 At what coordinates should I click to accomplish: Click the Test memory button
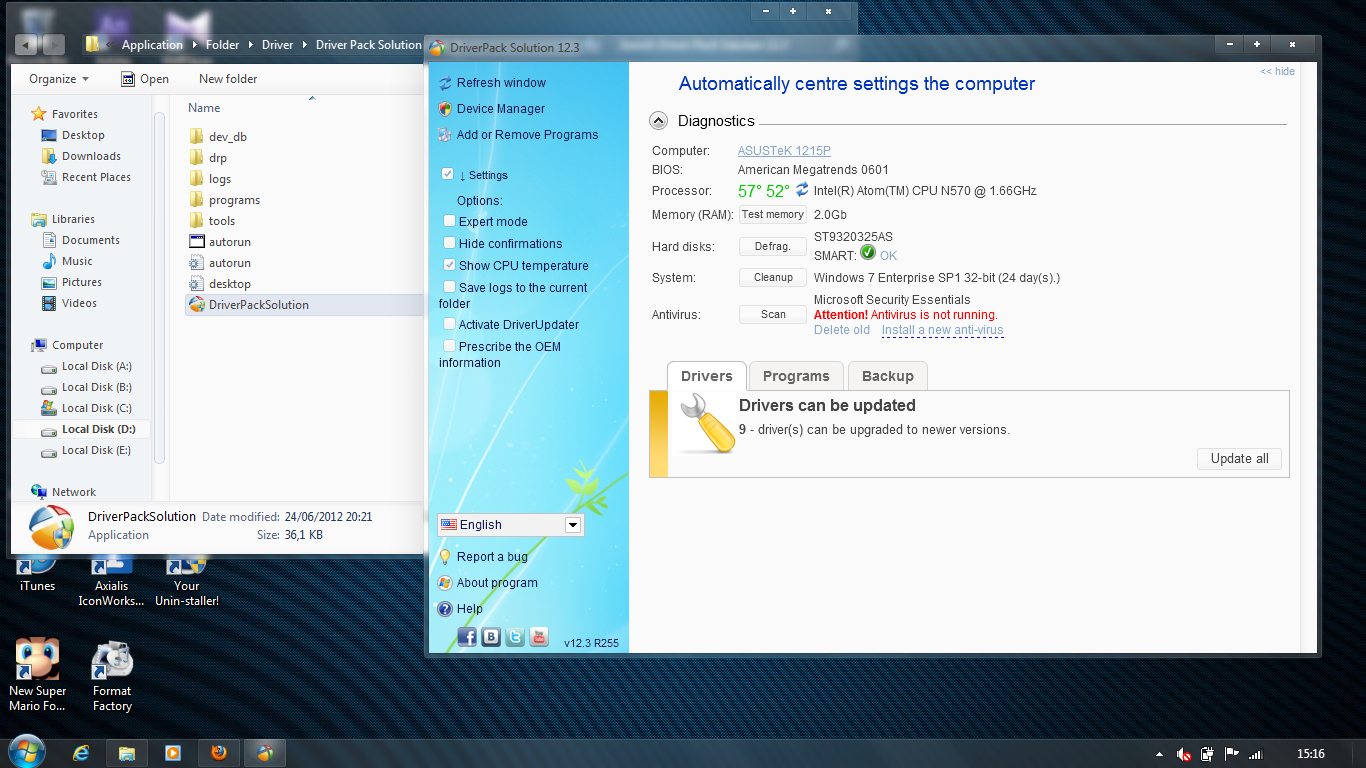tap(772, 214)
